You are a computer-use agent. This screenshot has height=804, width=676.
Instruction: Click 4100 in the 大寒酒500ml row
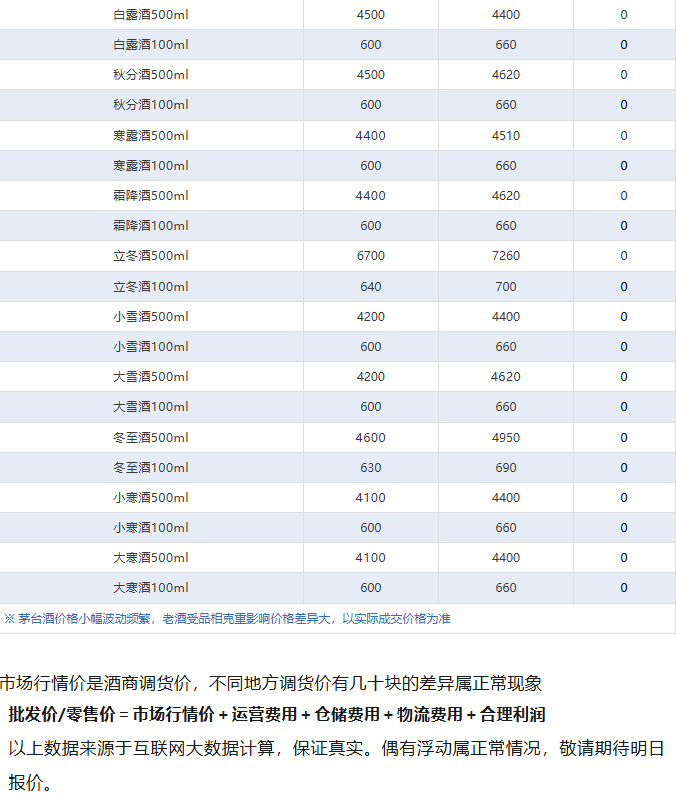370,557
